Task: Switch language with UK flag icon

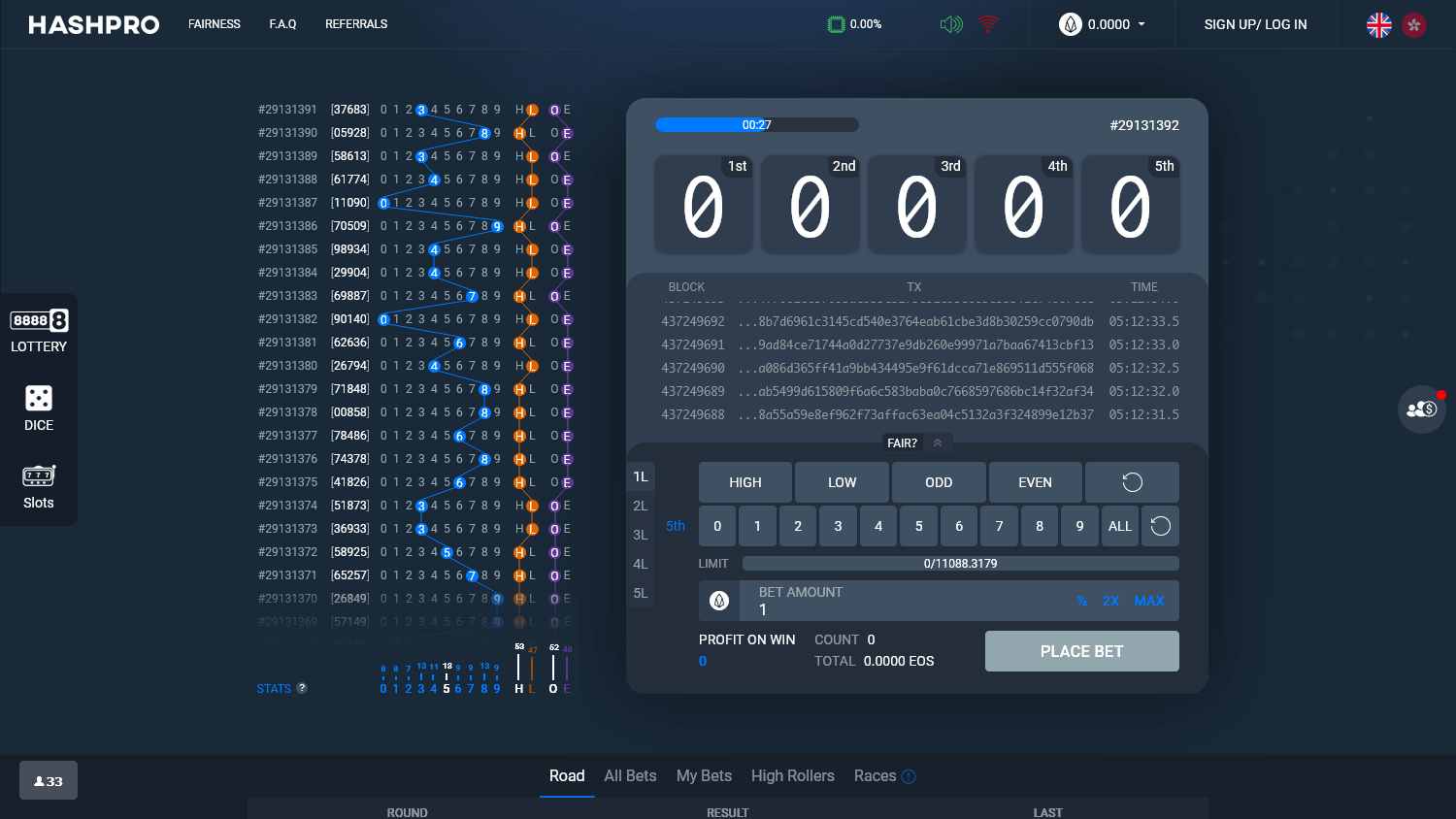Action: tap(1379, 24)
